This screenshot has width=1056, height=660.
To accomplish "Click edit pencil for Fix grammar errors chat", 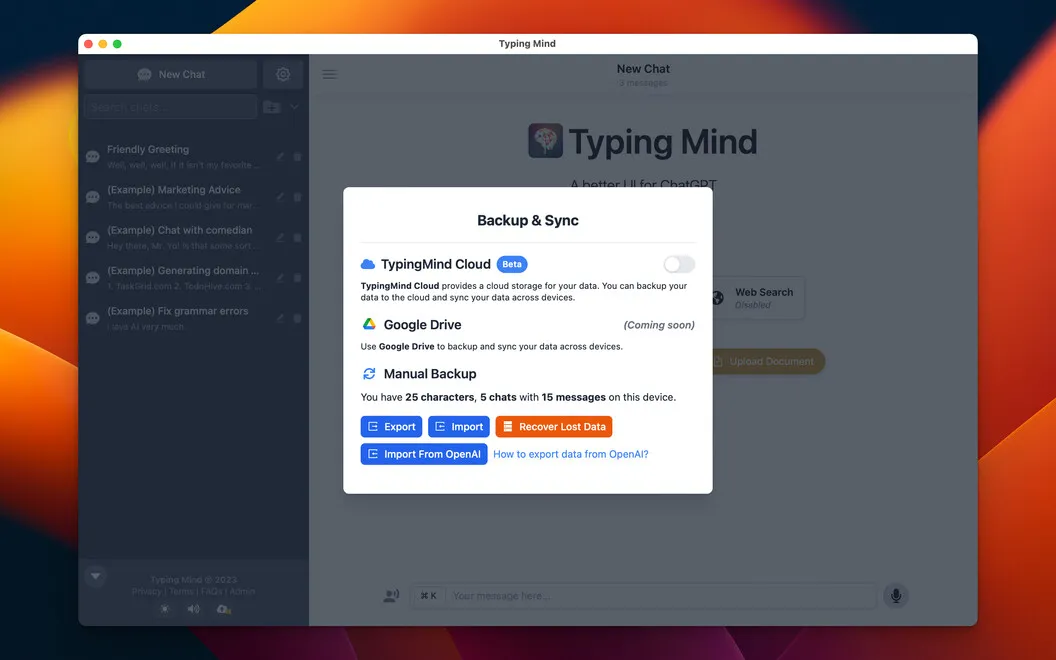I will click(x=280, y=318).
